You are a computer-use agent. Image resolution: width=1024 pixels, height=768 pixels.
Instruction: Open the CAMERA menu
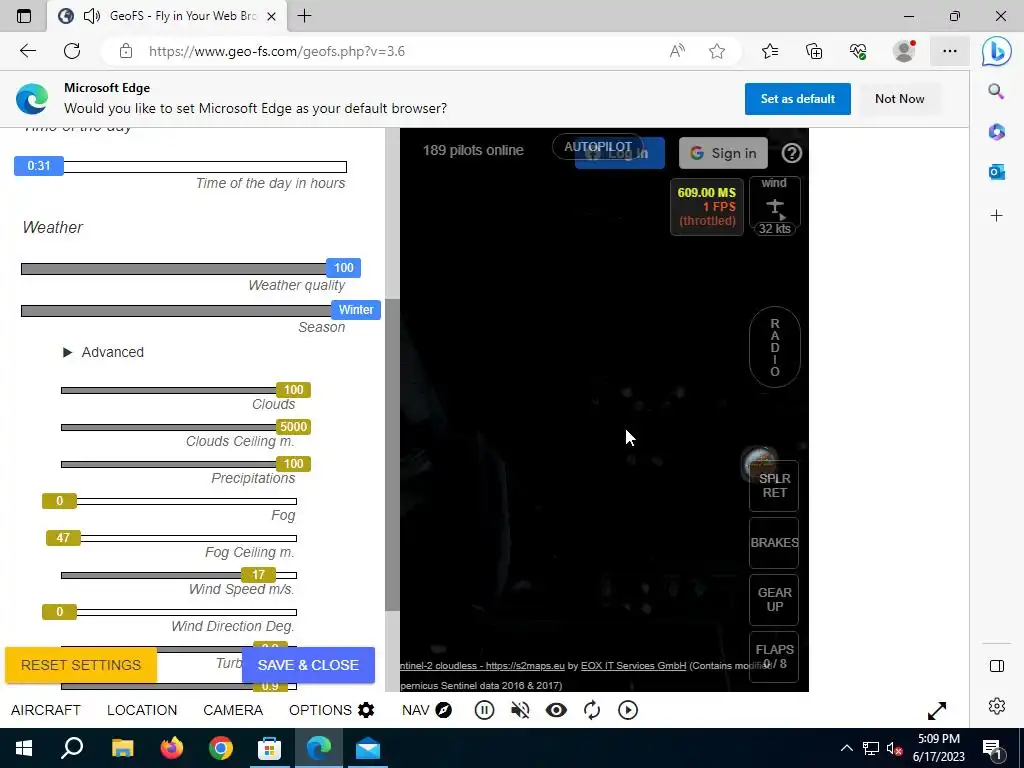[233, 710]
